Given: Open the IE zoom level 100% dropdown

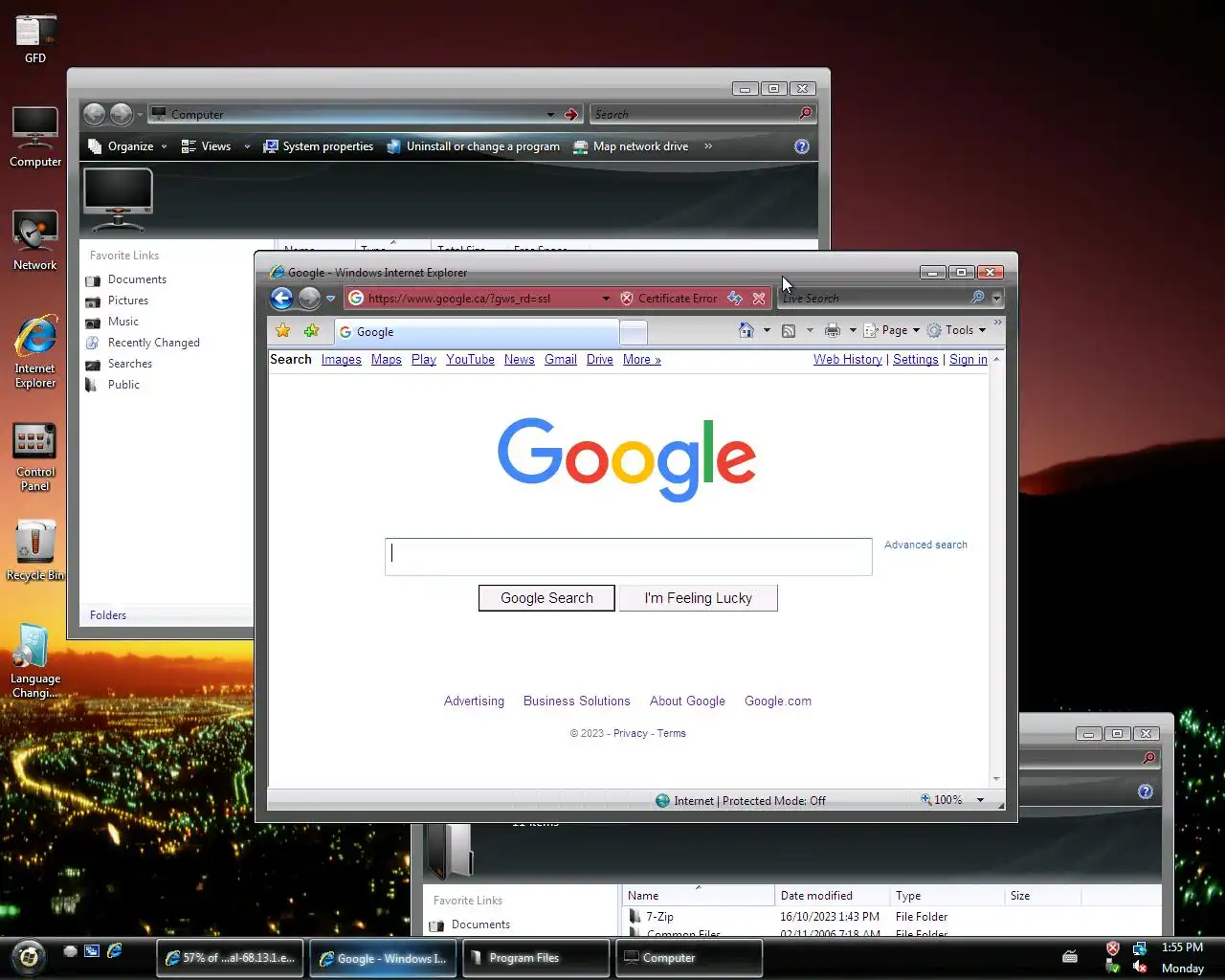Looking at the screenshot, I should (x=980, y=800).
